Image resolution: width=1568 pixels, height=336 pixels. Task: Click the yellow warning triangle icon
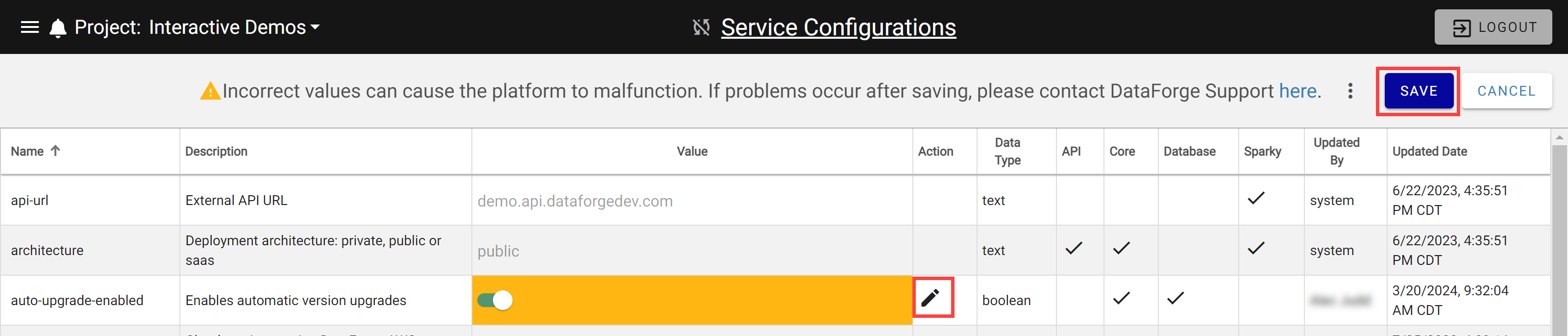(x=210, y=91)
